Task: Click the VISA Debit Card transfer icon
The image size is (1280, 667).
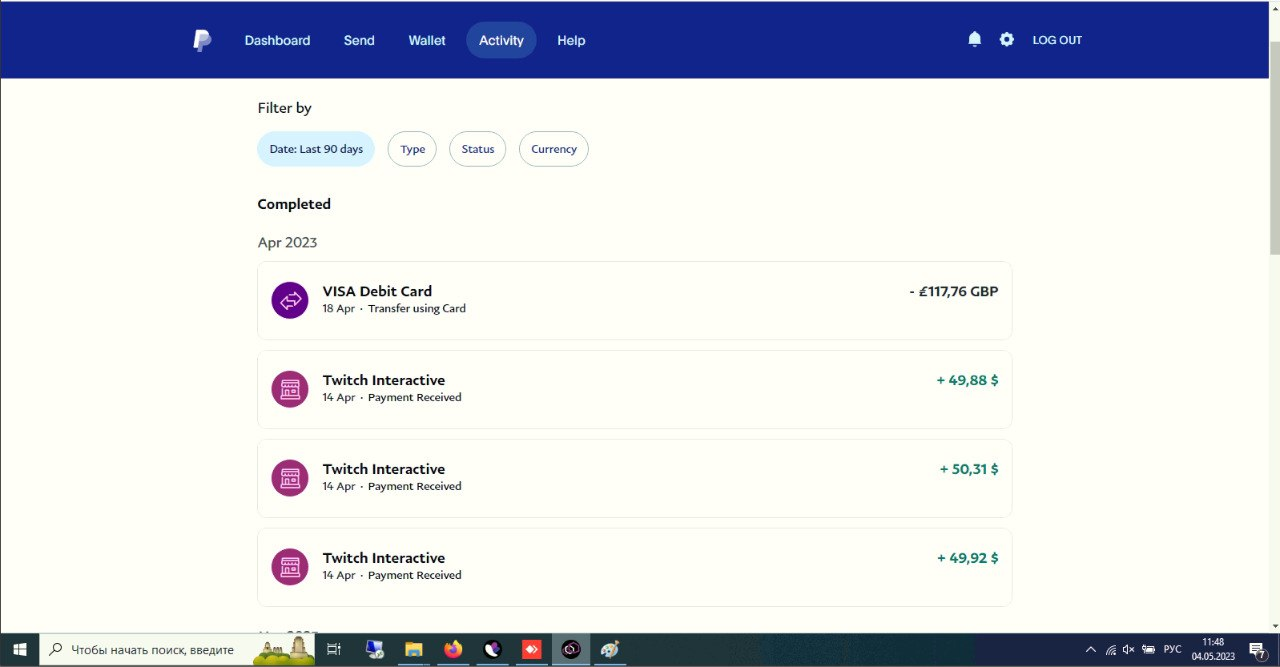Action: pos(290,300)
